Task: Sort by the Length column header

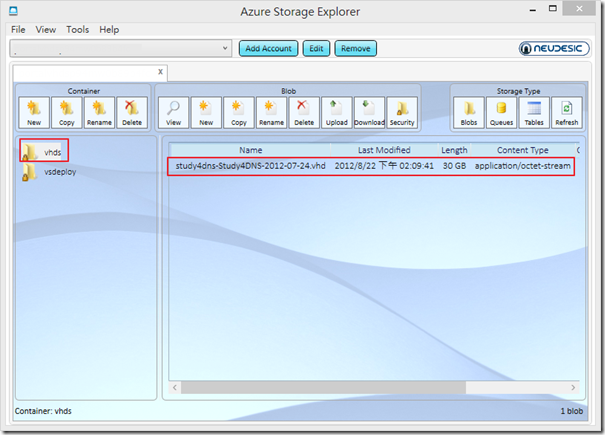Action: (454, 150)
